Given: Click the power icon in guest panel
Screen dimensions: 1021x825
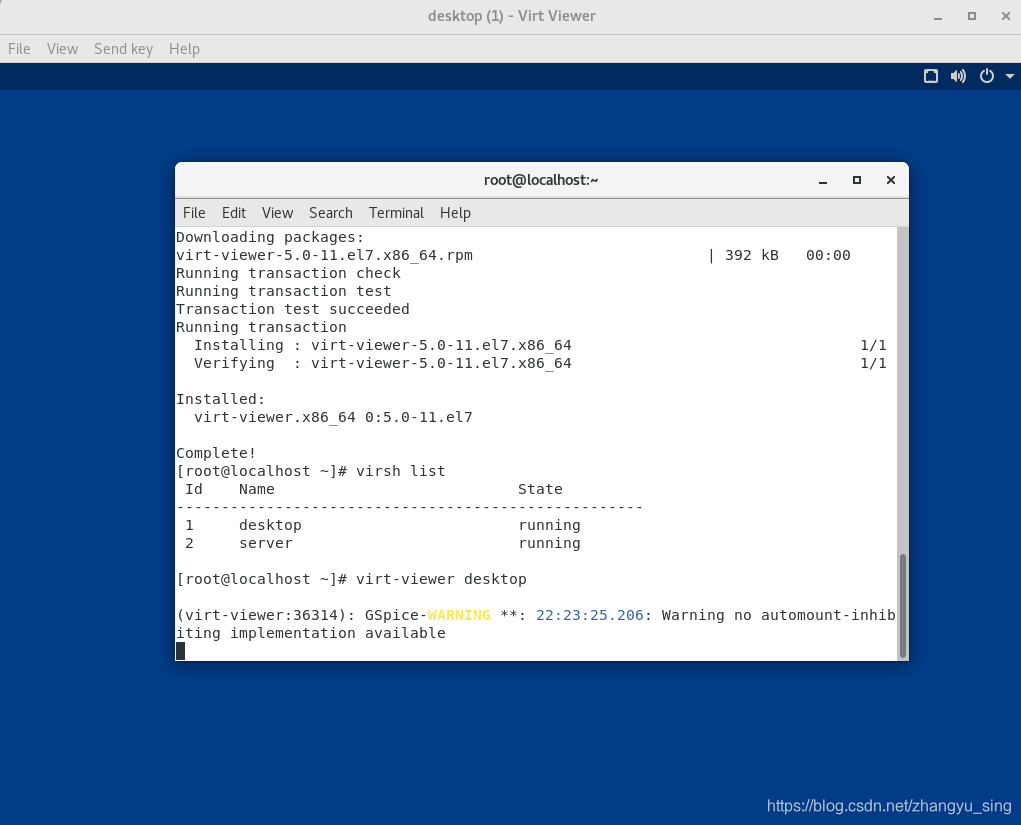Looking at the screenshot, I should pyautogui.click(x=987, y=76).
